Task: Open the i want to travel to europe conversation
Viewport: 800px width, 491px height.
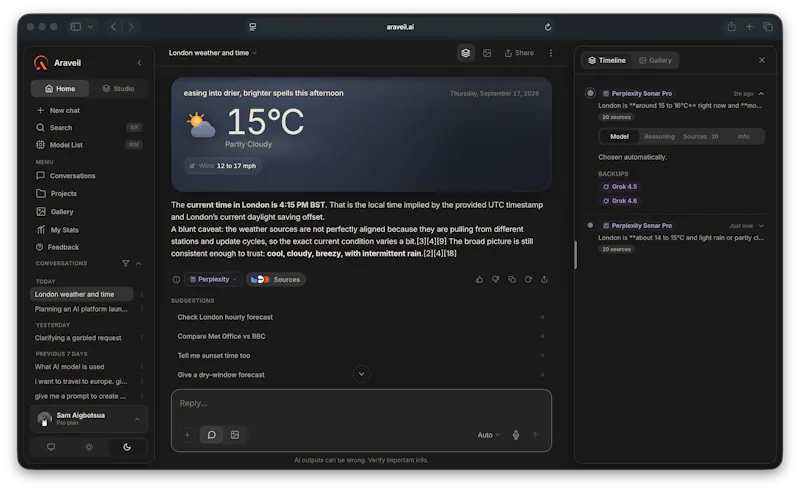Action: [82, 381]
